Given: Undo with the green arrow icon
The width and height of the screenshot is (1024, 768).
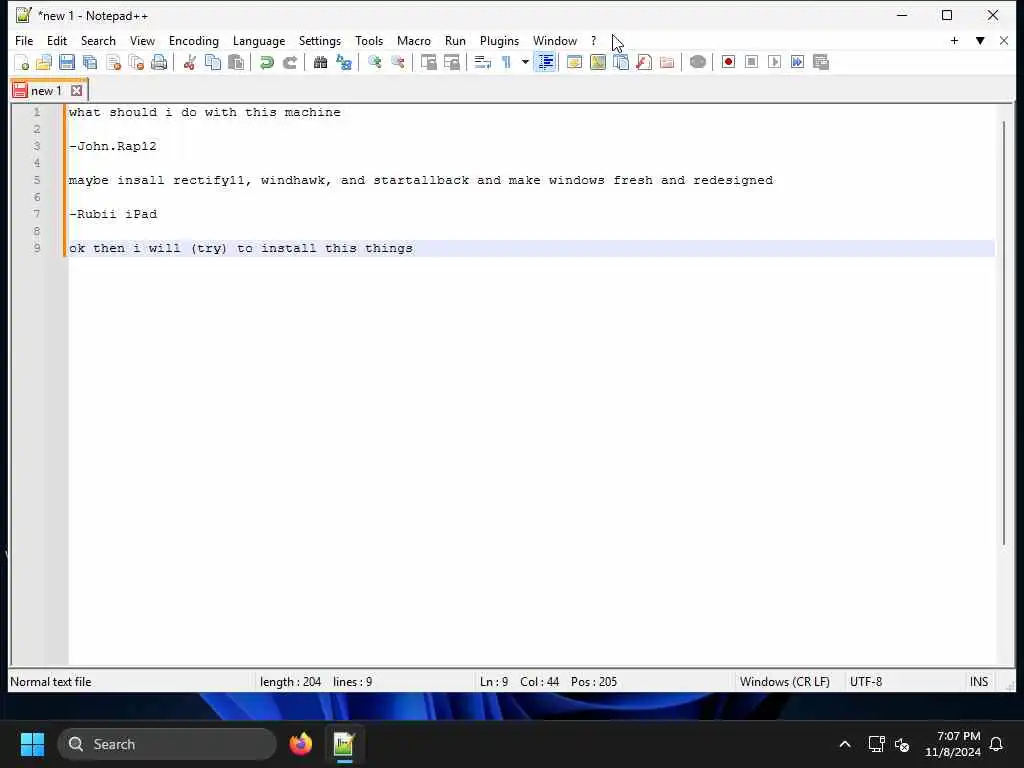Looking at the screenshot, I should coord(266,62).
